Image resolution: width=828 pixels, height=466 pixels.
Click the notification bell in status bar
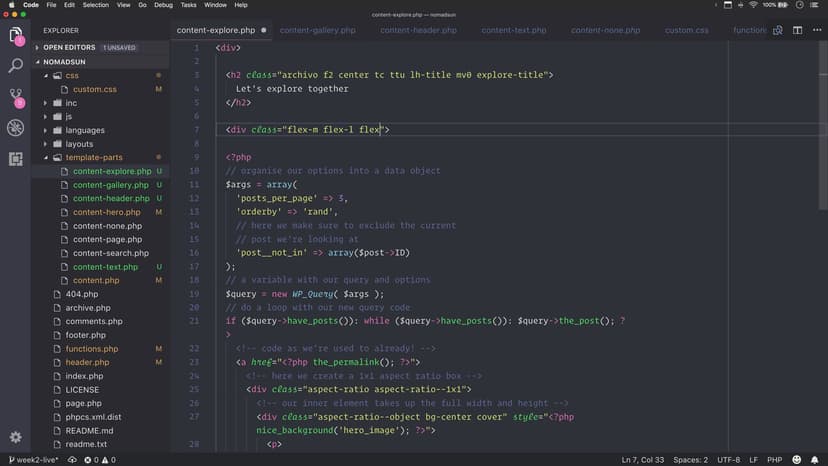[816, 459]
